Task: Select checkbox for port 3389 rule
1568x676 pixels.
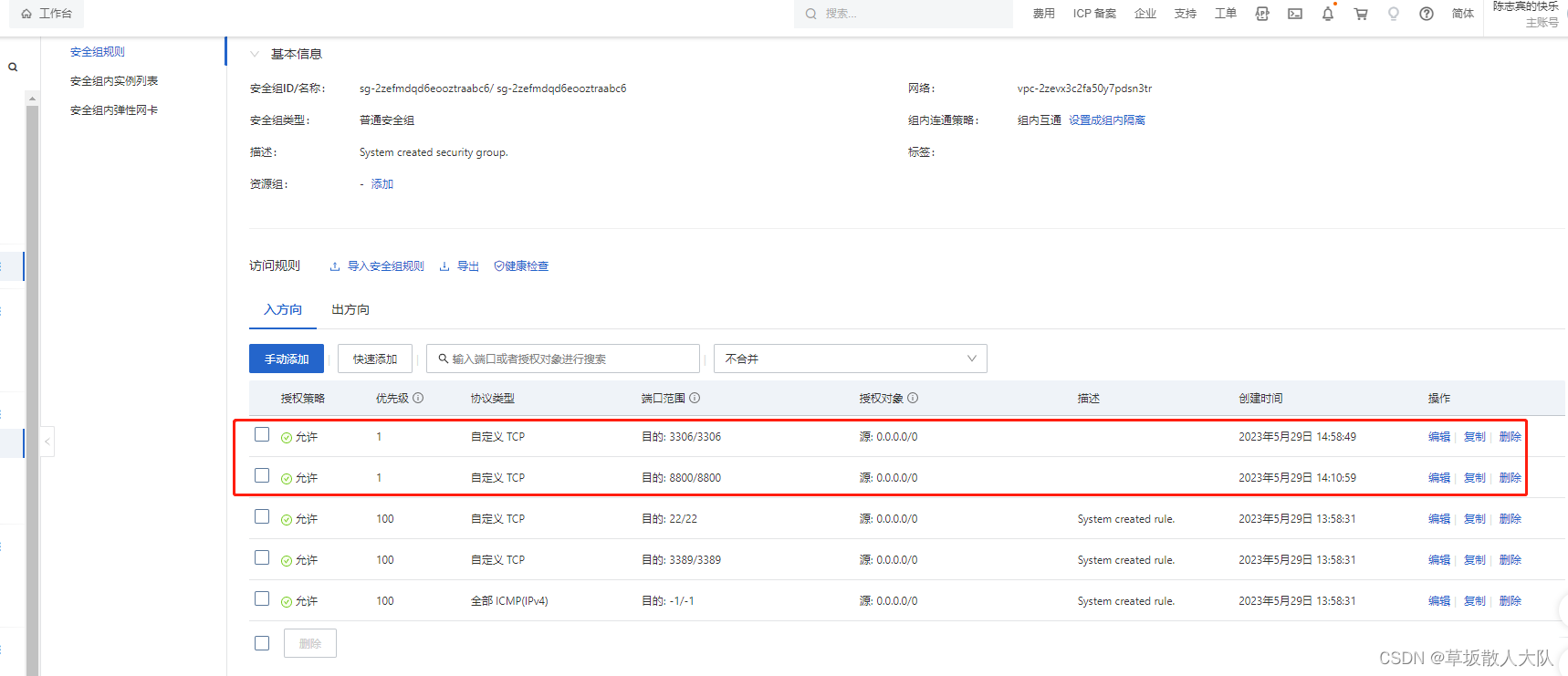Action: [x=262, y=557]
